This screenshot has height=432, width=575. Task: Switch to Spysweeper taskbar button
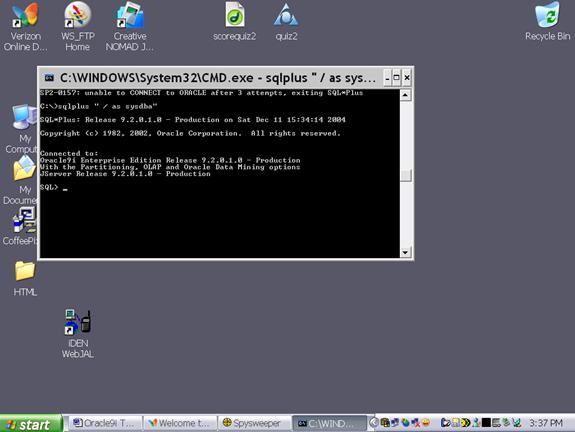click(x=254, y=424)
